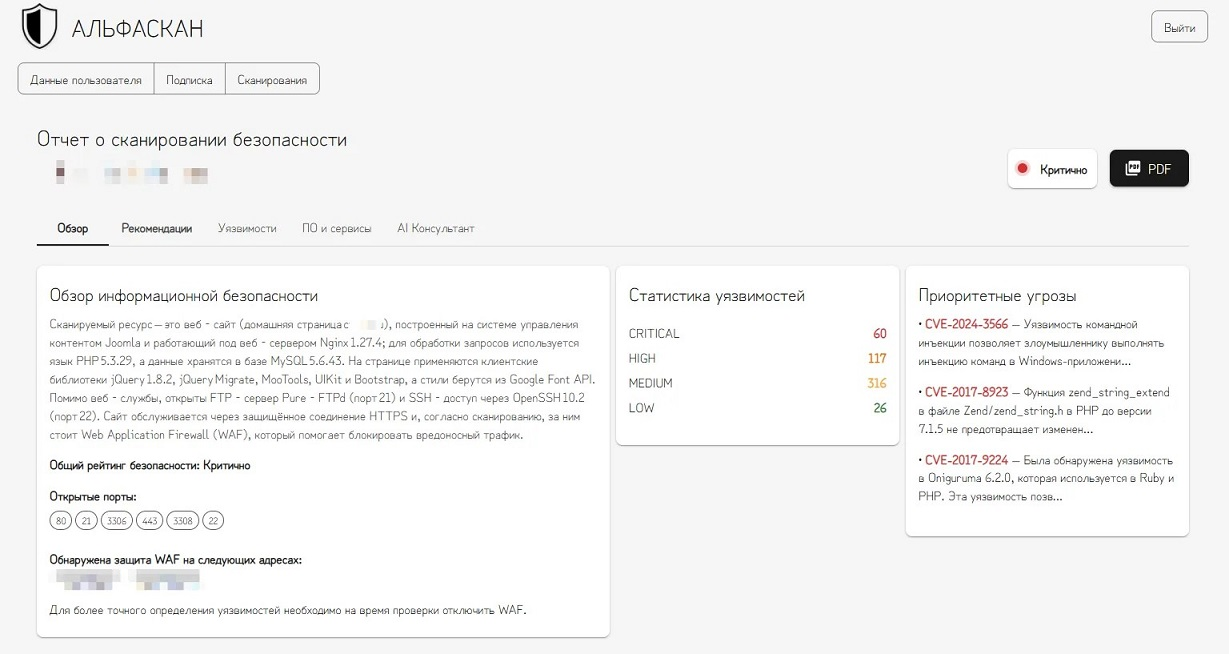The image size is (1229, 654).
Task: Open CVE-2017-9224 threat link
Action: [x=966, y=460]
